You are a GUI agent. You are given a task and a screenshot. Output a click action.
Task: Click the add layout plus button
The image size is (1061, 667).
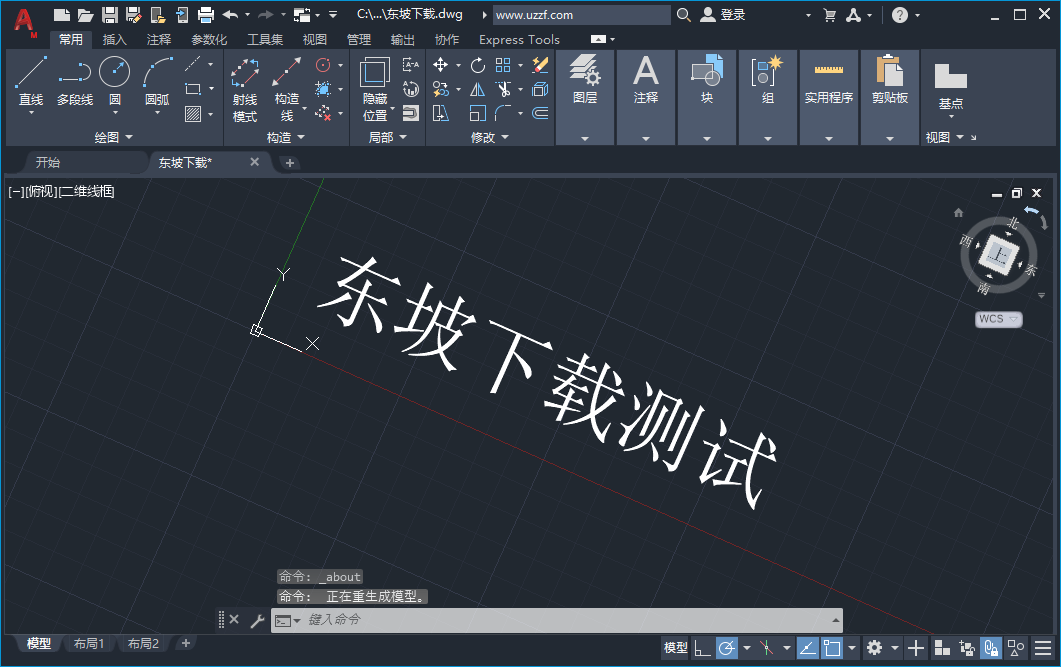tap(186, 643)
